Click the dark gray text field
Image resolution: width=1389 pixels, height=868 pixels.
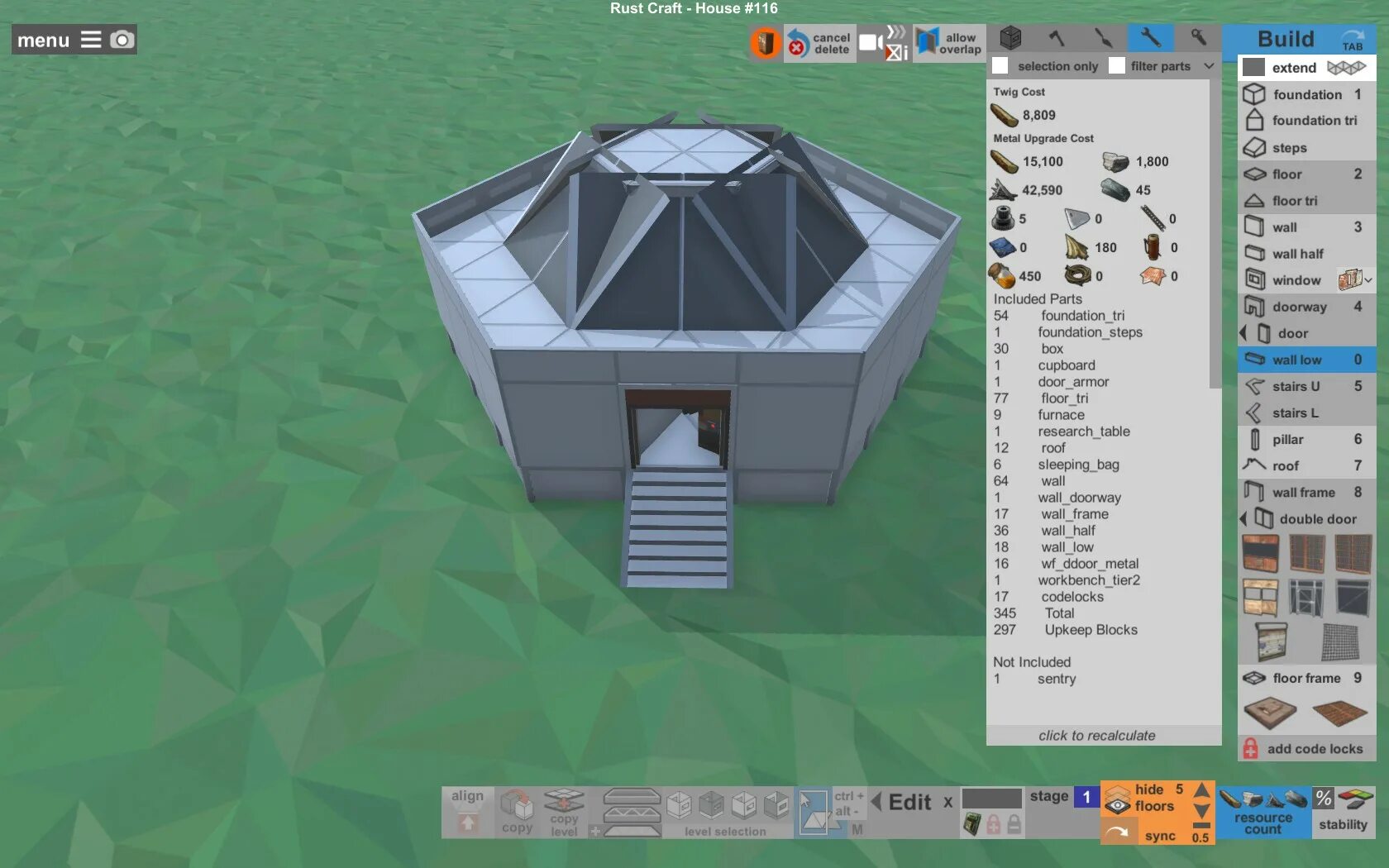pyautogui.click(x=992, y=798)
